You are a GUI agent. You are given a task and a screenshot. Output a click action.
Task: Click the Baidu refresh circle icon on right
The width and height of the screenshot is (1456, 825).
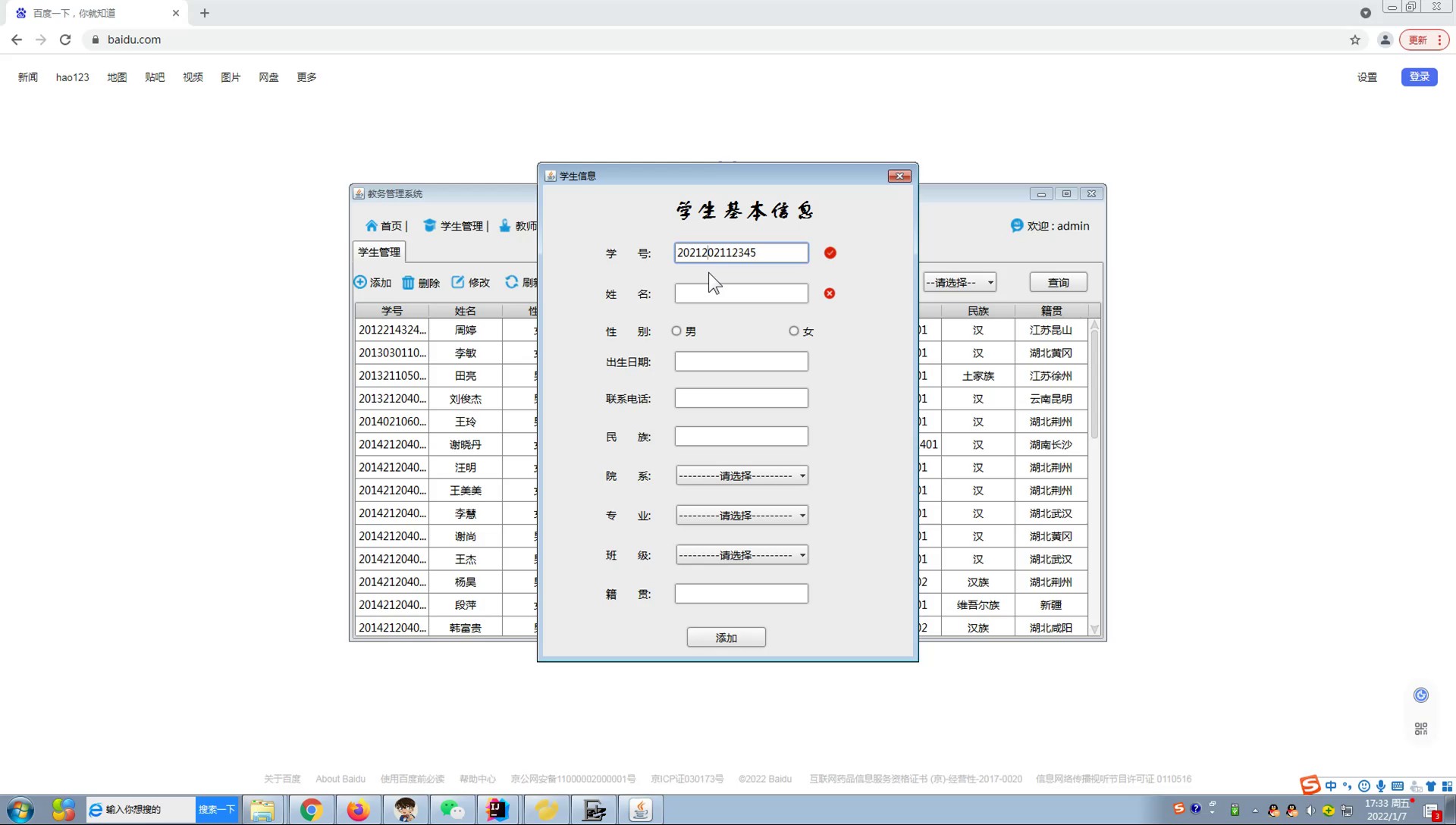(1421, 695)
